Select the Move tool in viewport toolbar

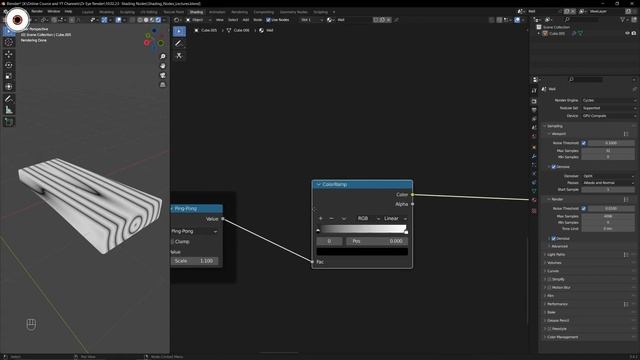[9, 54]
